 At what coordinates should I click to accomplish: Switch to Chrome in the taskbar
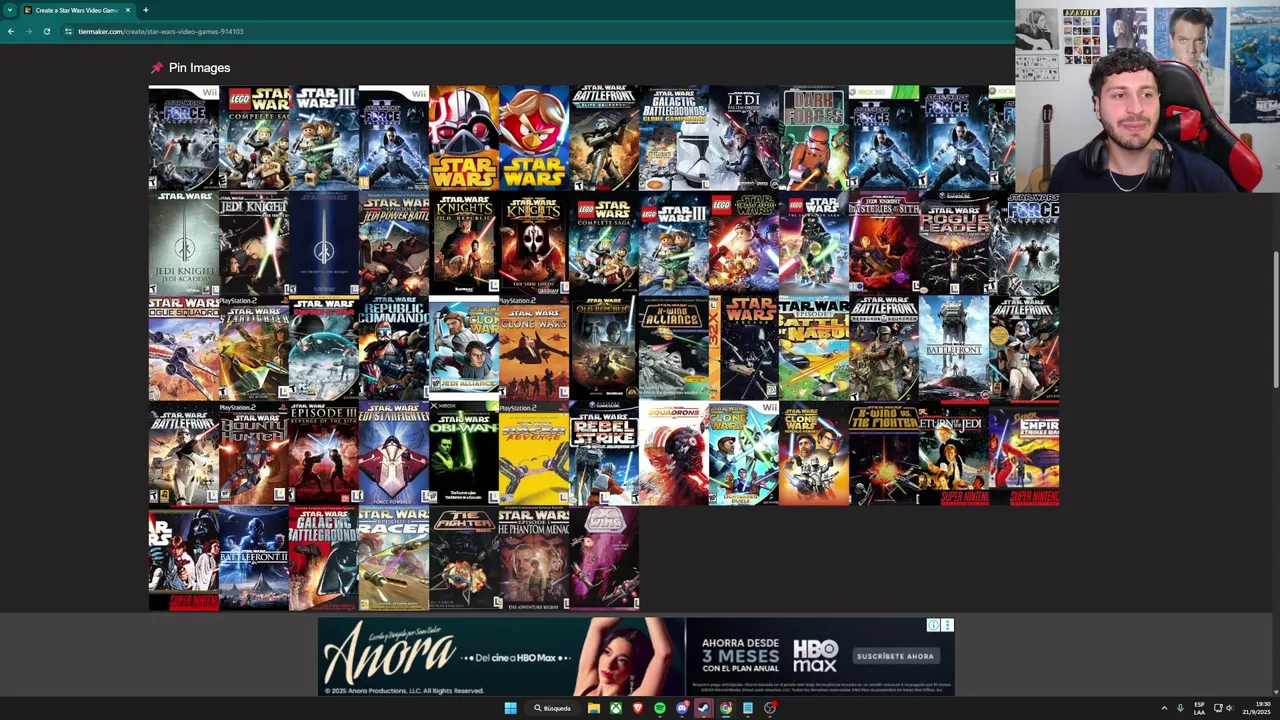(726, 708)
